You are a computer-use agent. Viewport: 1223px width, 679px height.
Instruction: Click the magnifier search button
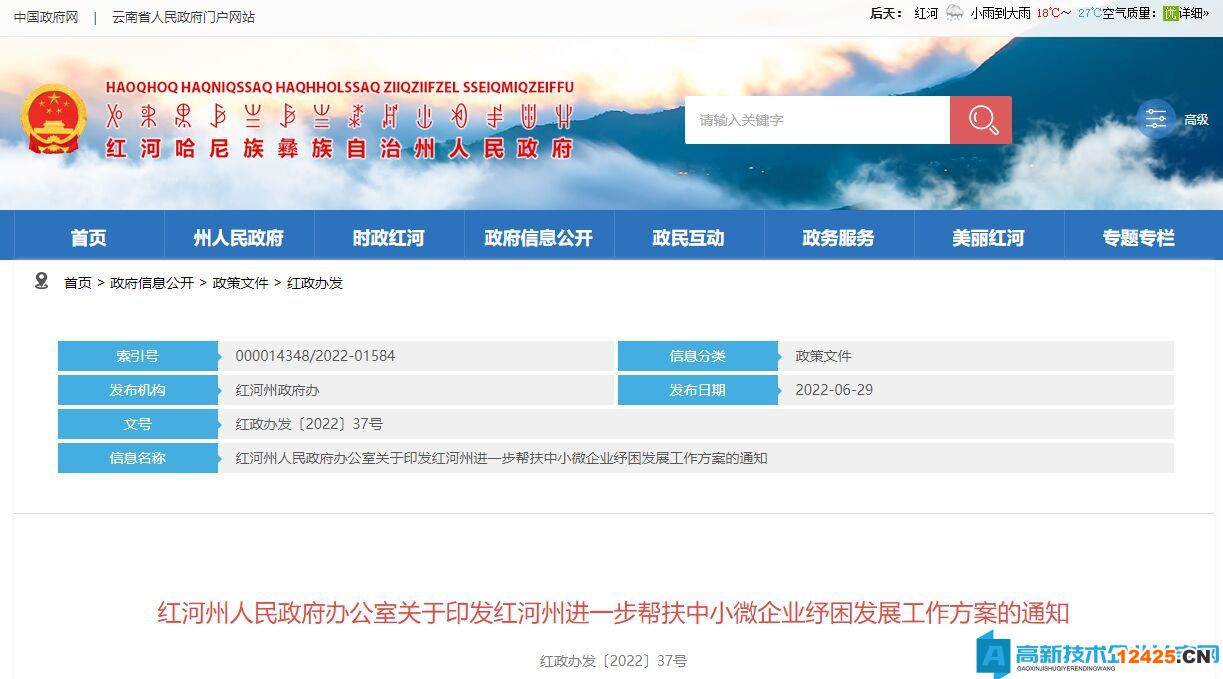point(981,120)
